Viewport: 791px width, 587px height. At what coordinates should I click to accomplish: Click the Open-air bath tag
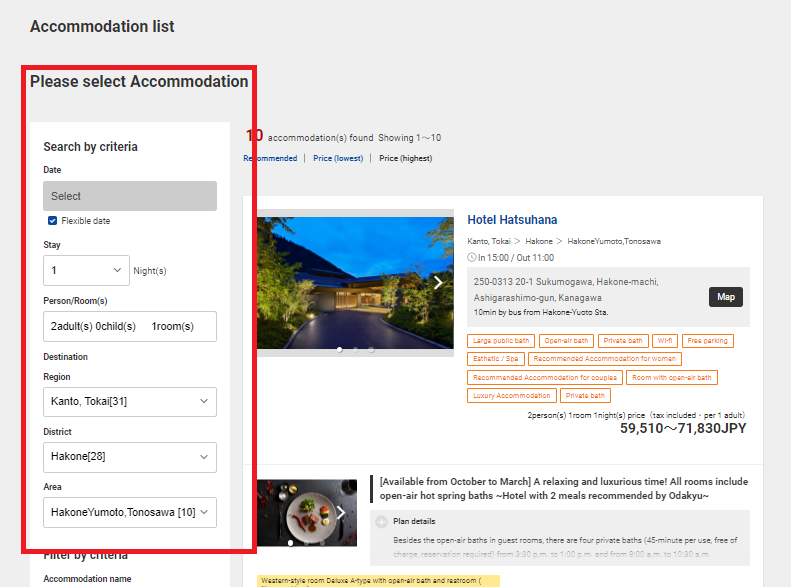567,341
